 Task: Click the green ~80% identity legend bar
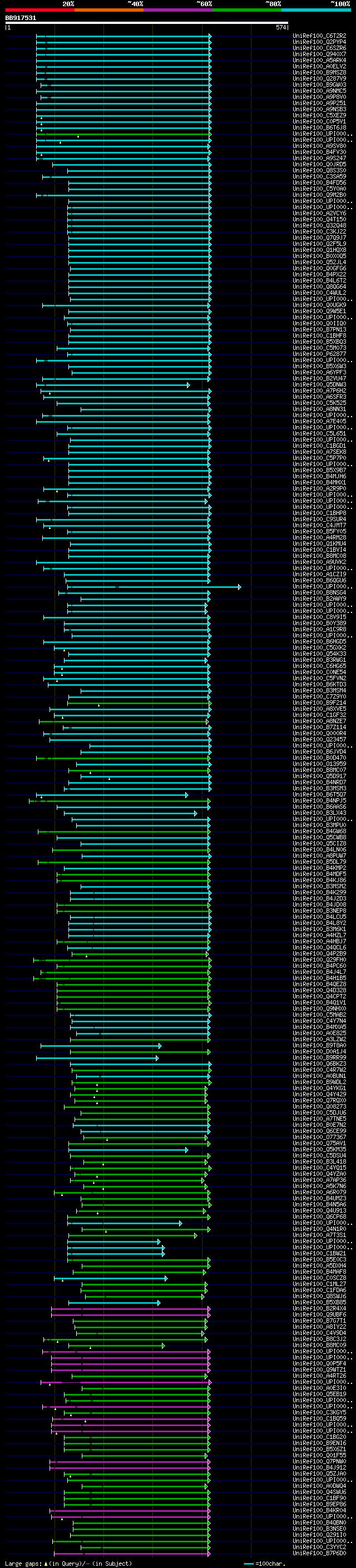click(x=247, y=10)
